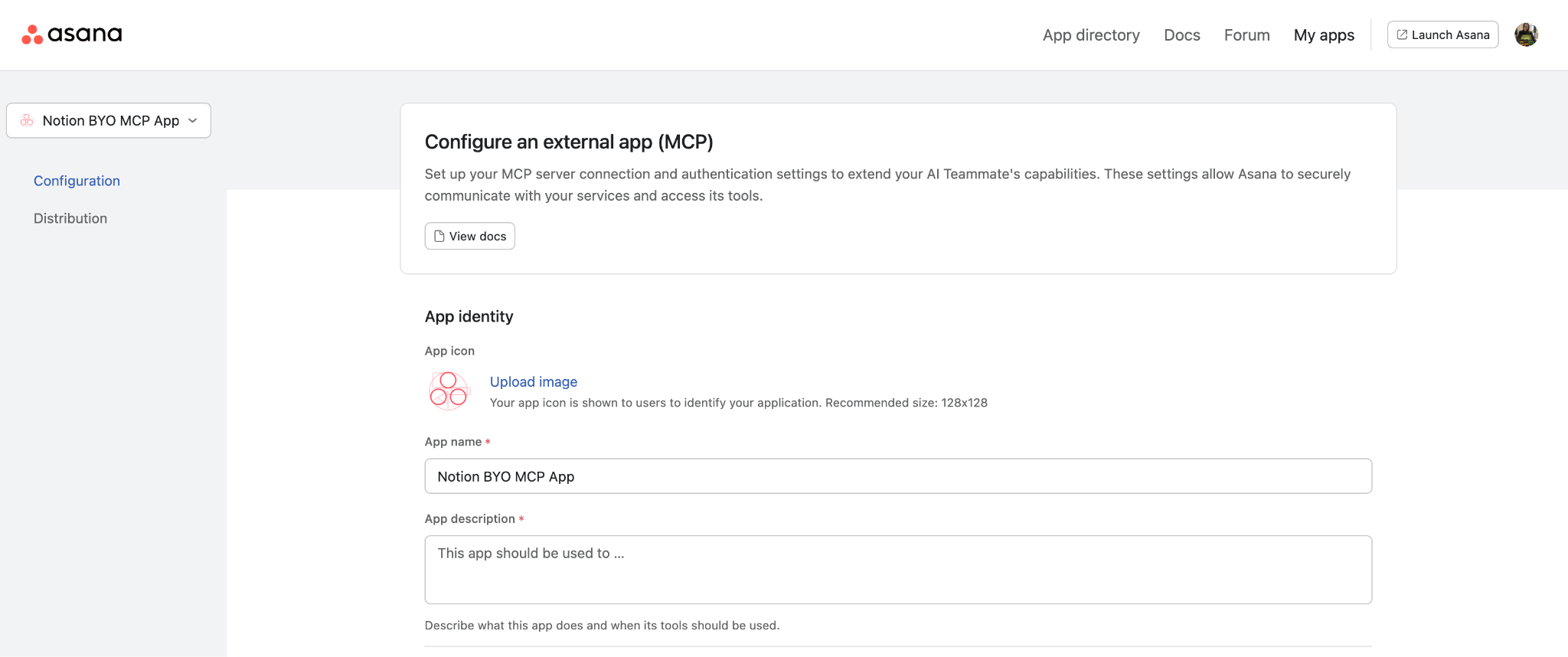Viewport: 1568px width, 657px height.
Task: Focus the App name input field
Action: pos(898,476)
